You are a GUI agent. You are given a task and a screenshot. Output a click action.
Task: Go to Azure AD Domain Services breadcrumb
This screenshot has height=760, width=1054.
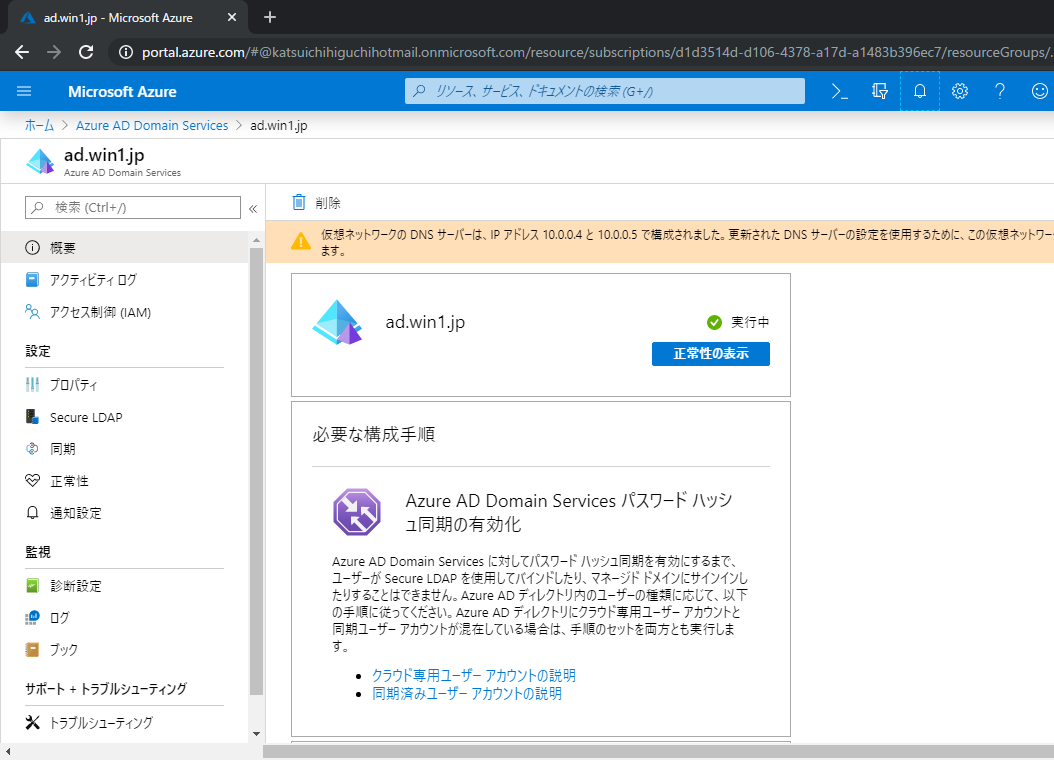point(152,125)
